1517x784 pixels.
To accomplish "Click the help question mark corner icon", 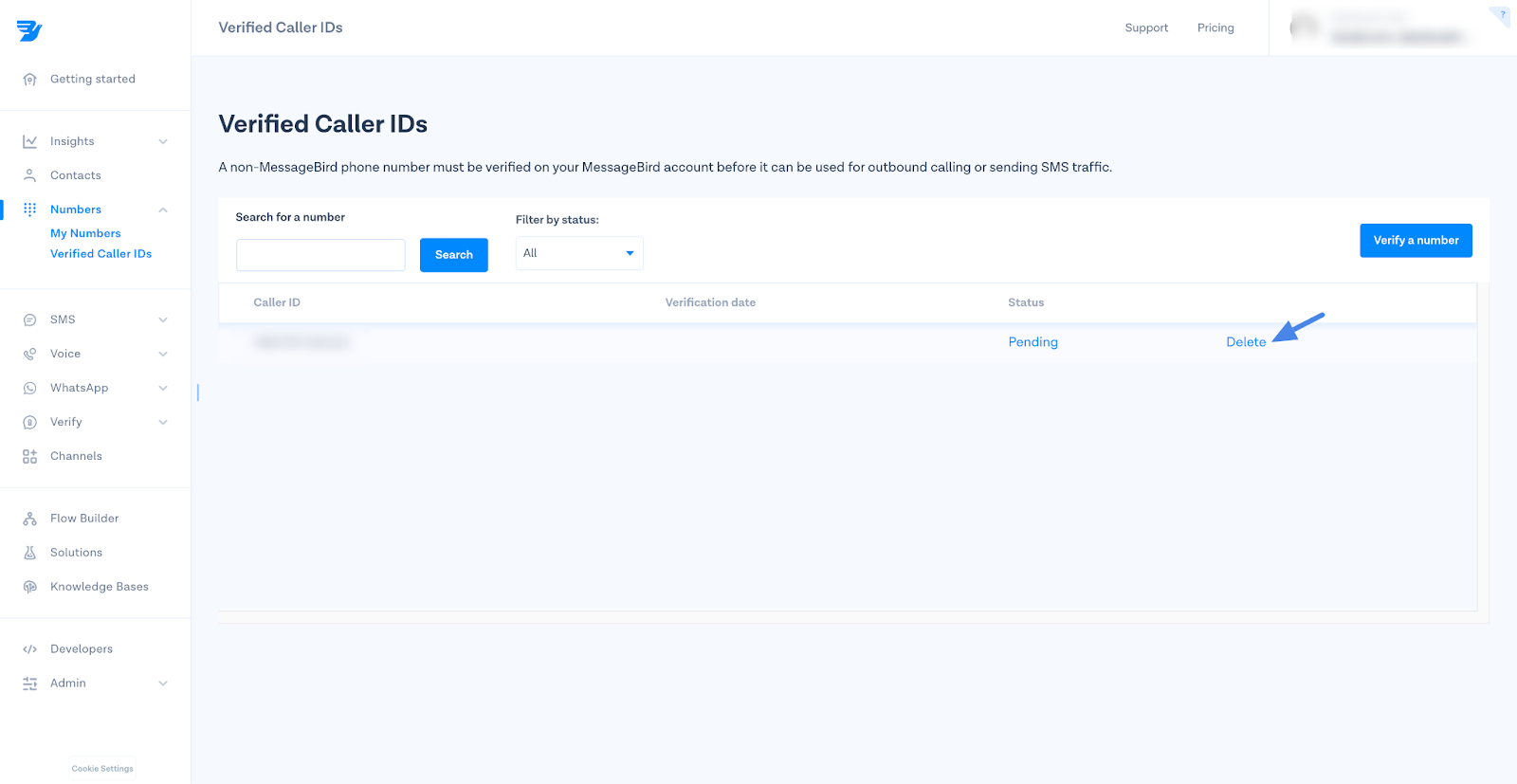I will pos(1502,14).
